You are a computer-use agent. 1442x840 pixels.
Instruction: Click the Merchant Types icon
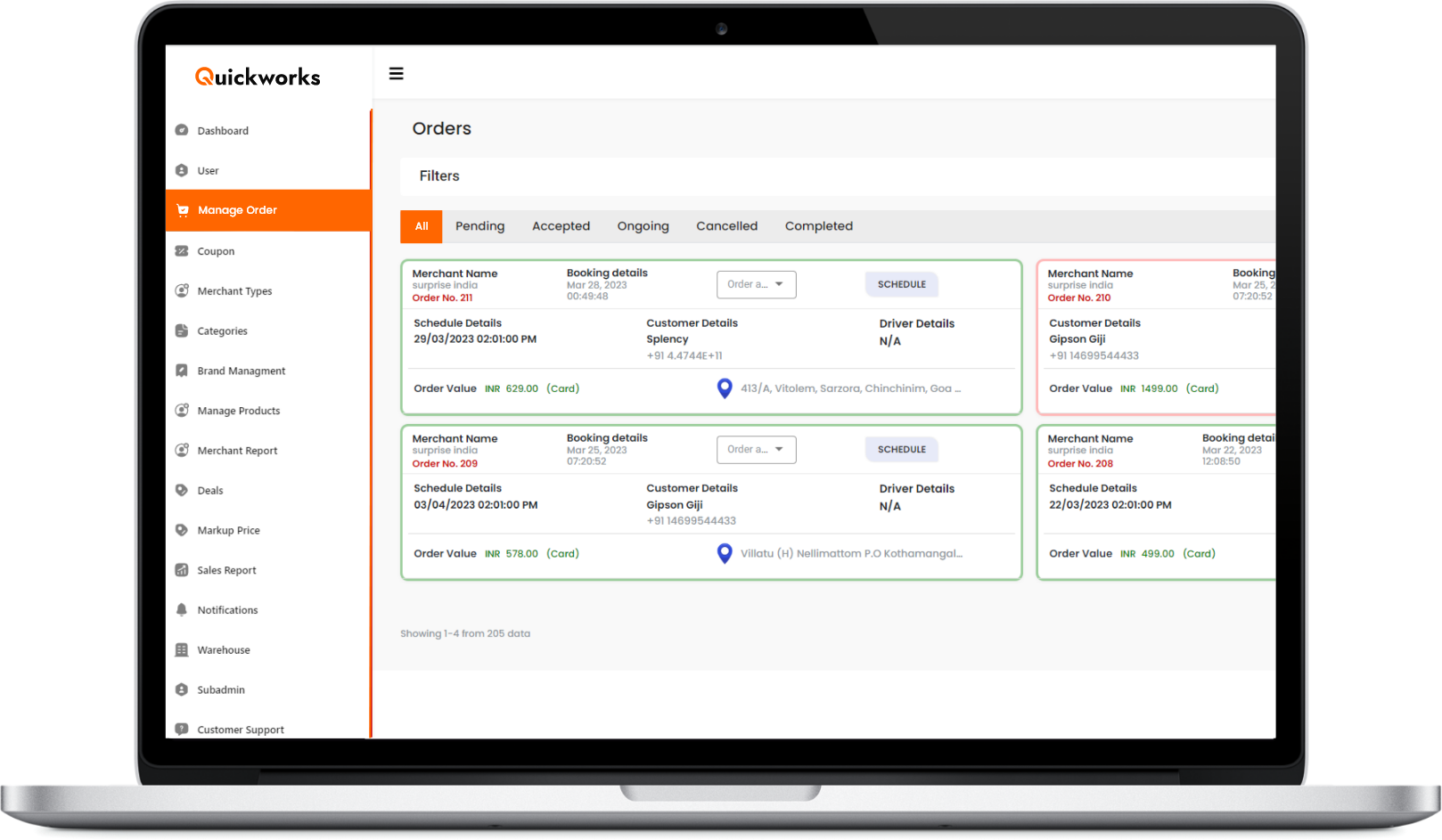pos(182,290)
